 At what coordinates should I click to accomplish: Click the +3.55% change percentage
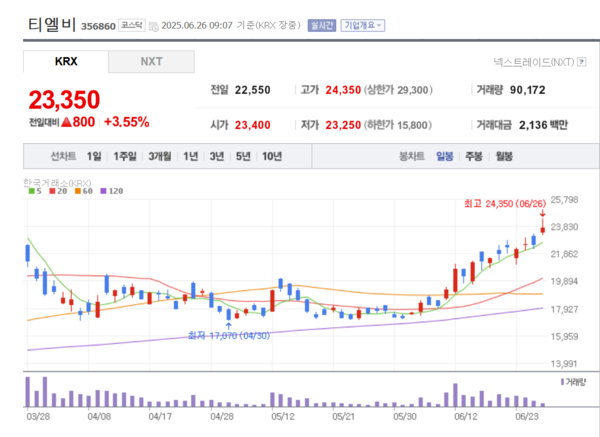[127, 122]
